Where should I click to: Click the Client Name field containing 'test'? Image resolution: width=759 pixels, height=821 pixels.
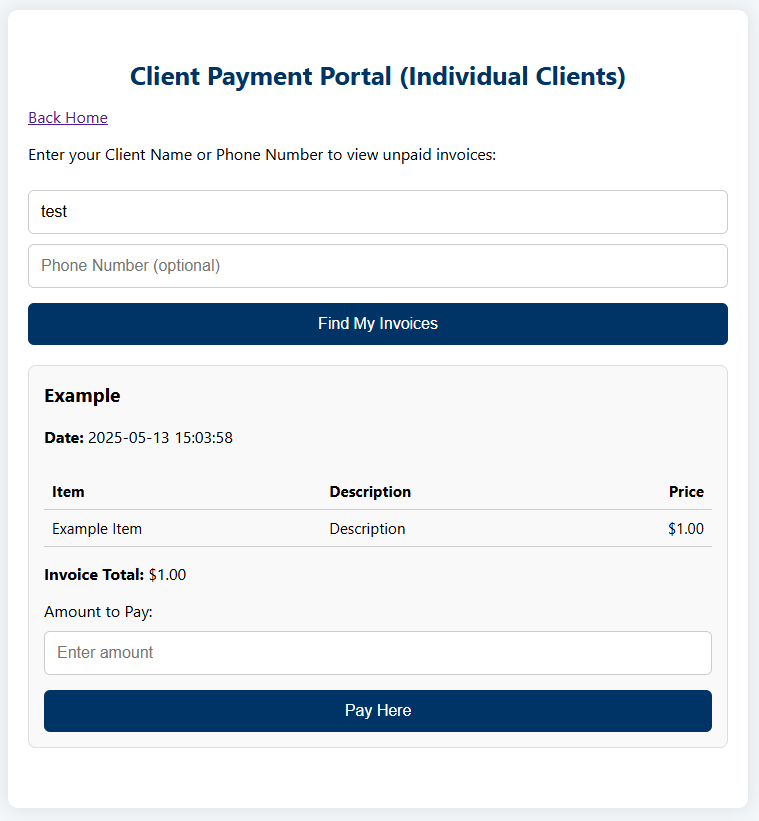point(377,211)
